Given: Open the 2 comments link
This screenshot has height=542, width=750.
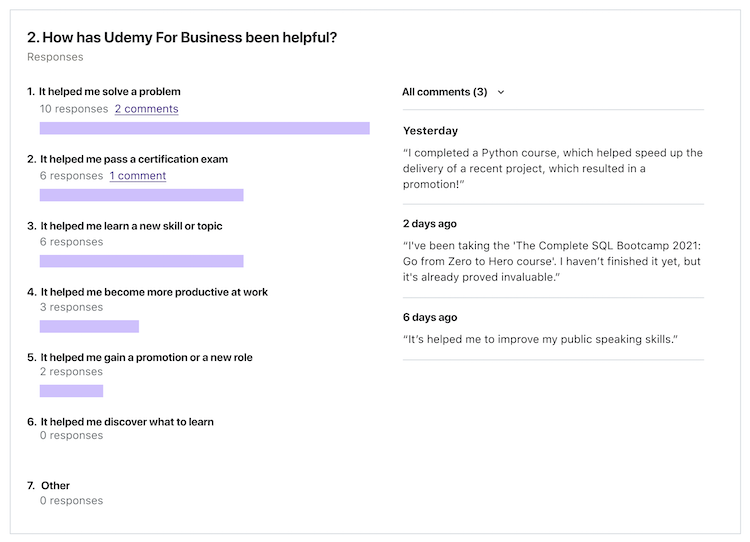Looking at the screenshot, I should pyautogui.click(x=146, y=109).
